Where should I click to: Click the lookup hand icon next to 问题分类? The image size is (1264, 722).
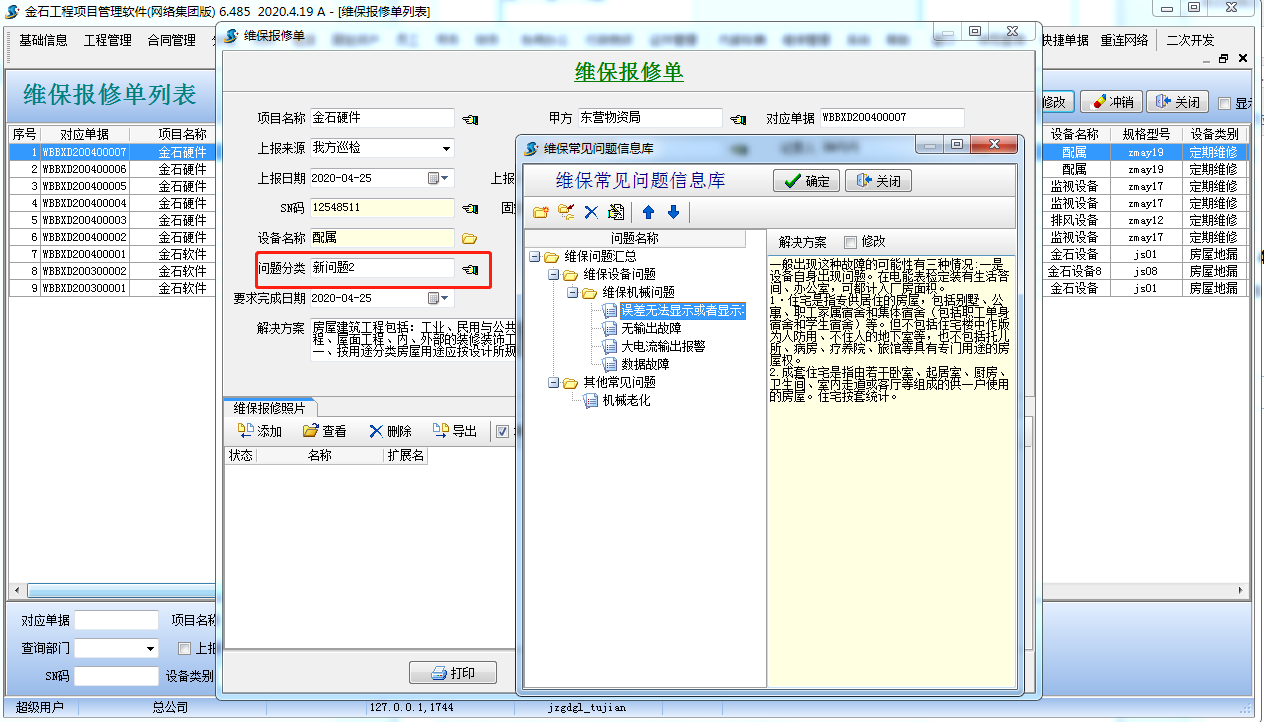(x=469, y=269)
